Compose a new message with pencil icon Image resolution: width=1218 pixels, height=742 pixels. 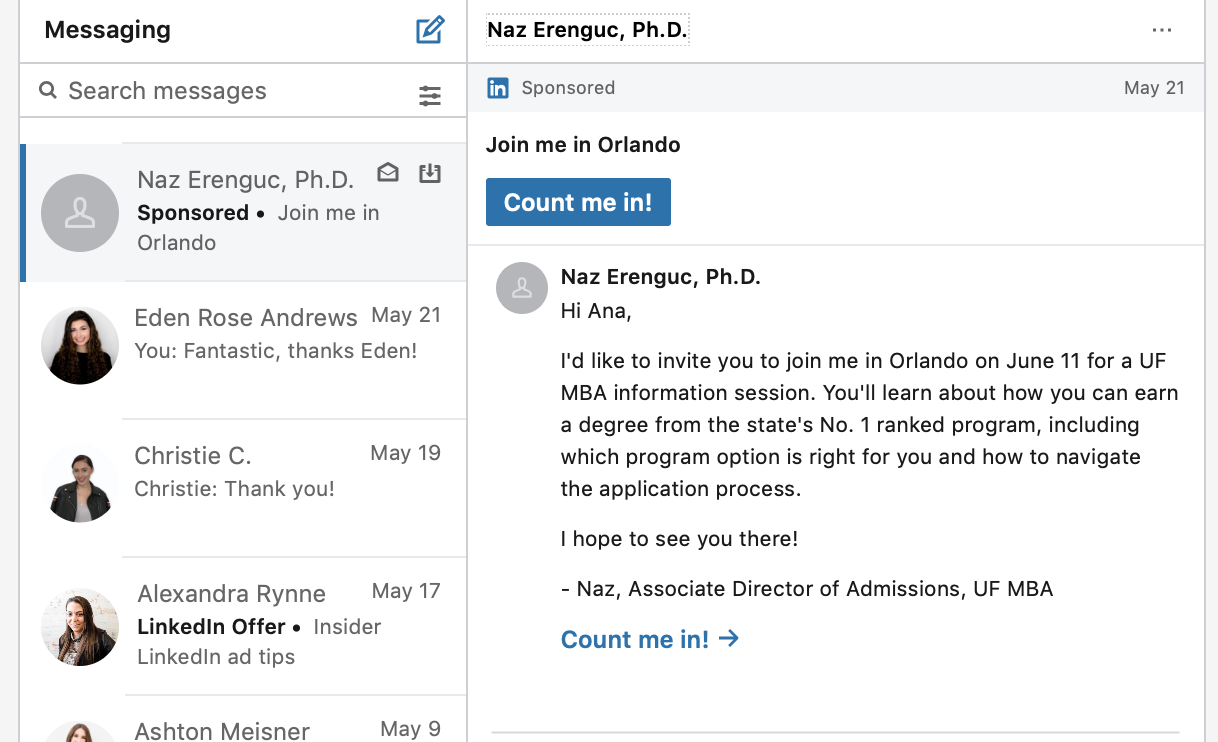(x=430, y=30)
